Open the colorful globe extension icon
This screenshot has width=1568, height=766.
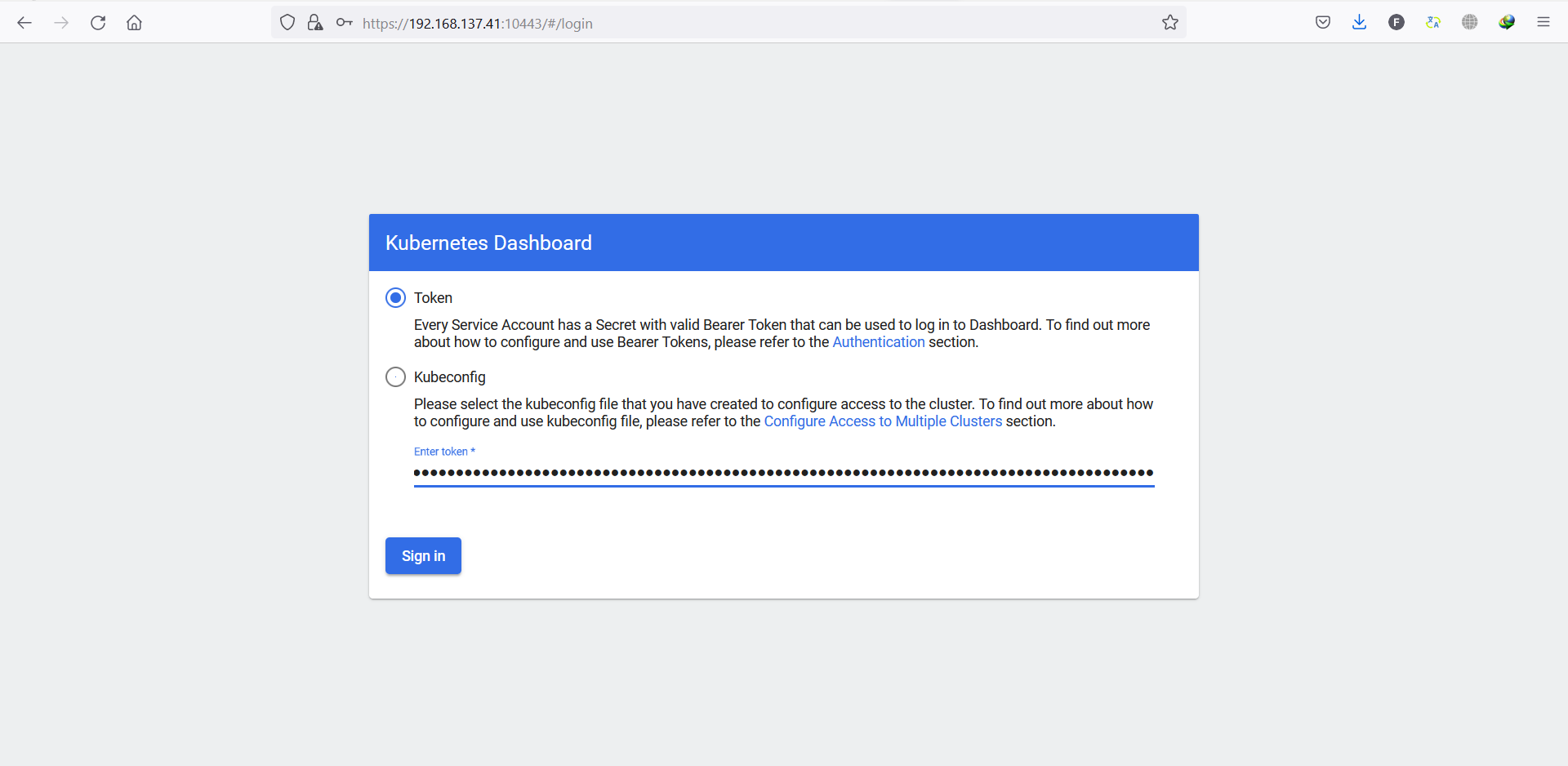[1507, 23]
